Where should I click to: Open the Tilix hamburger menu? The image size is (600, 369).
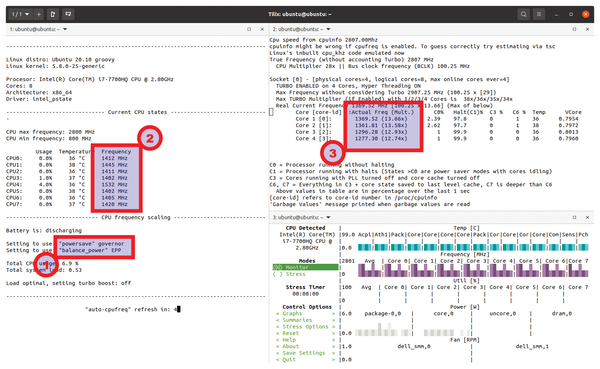539,14
